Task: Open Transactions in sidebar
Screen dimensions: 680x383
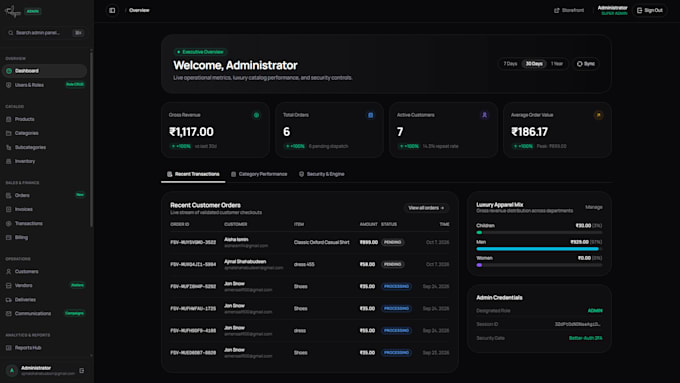Action: [44, 223]
